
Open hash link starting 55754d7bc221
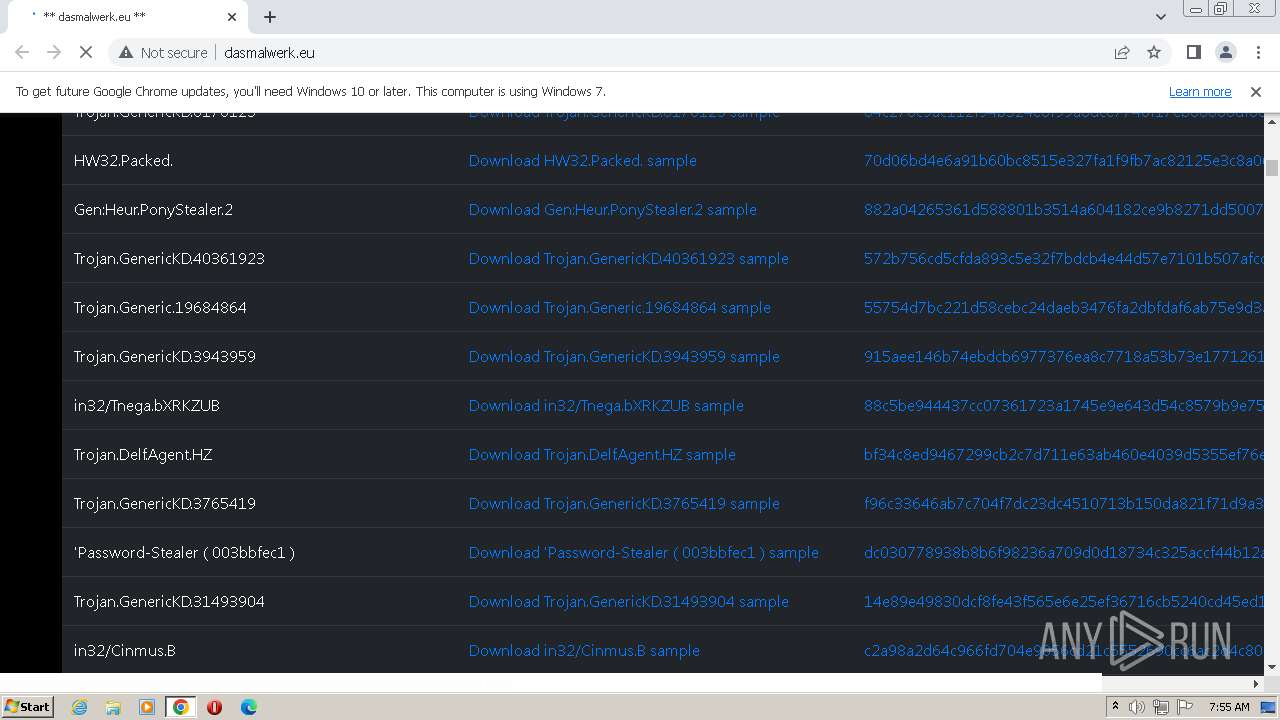click(1063, 307)
